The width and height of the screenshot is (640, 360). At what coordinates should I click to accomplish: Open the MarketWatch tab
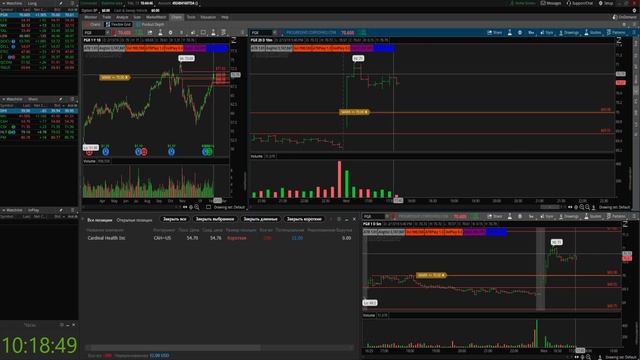coord(156,17)
